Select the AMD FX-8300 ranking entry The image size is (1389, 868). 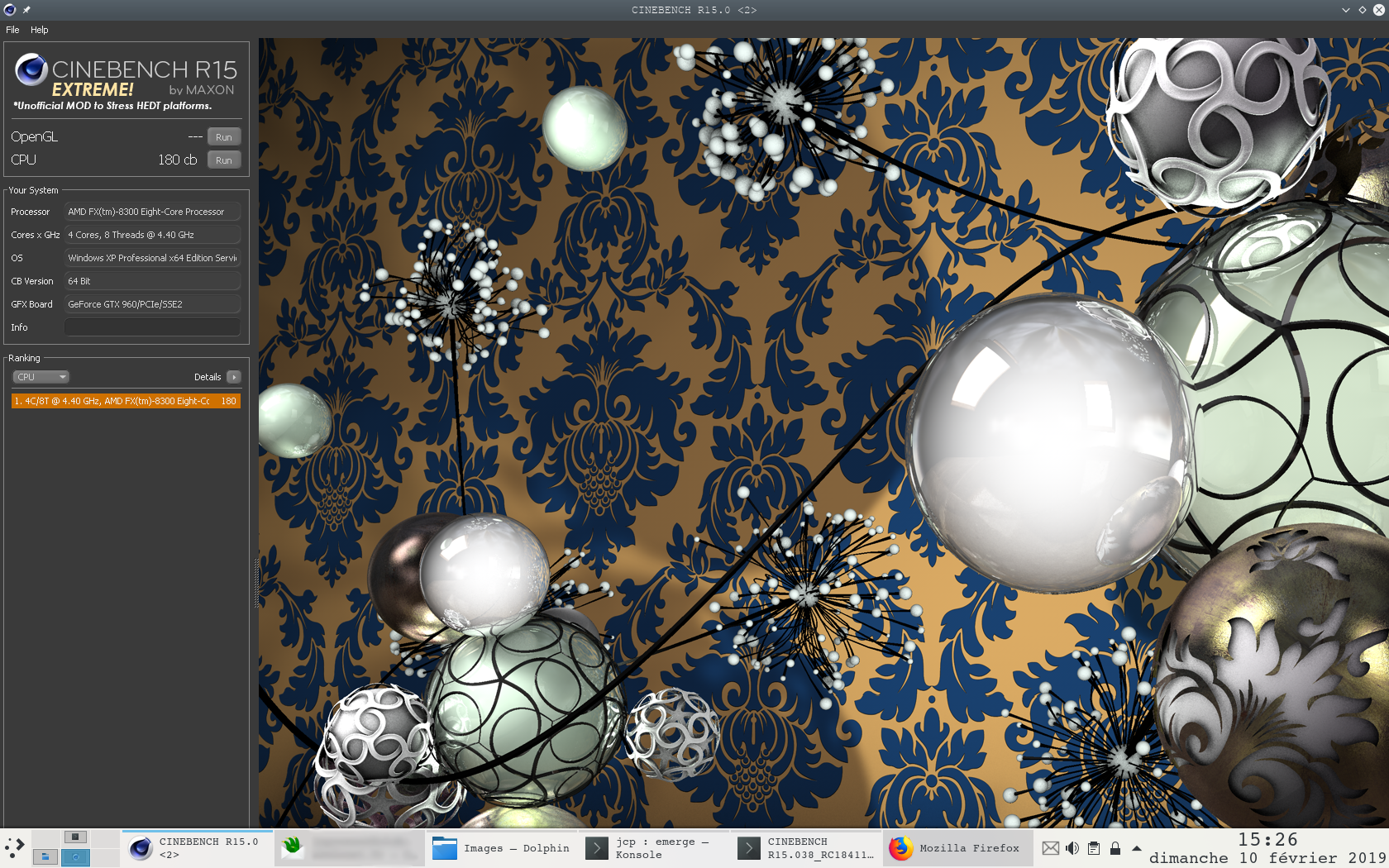(126, 401)
